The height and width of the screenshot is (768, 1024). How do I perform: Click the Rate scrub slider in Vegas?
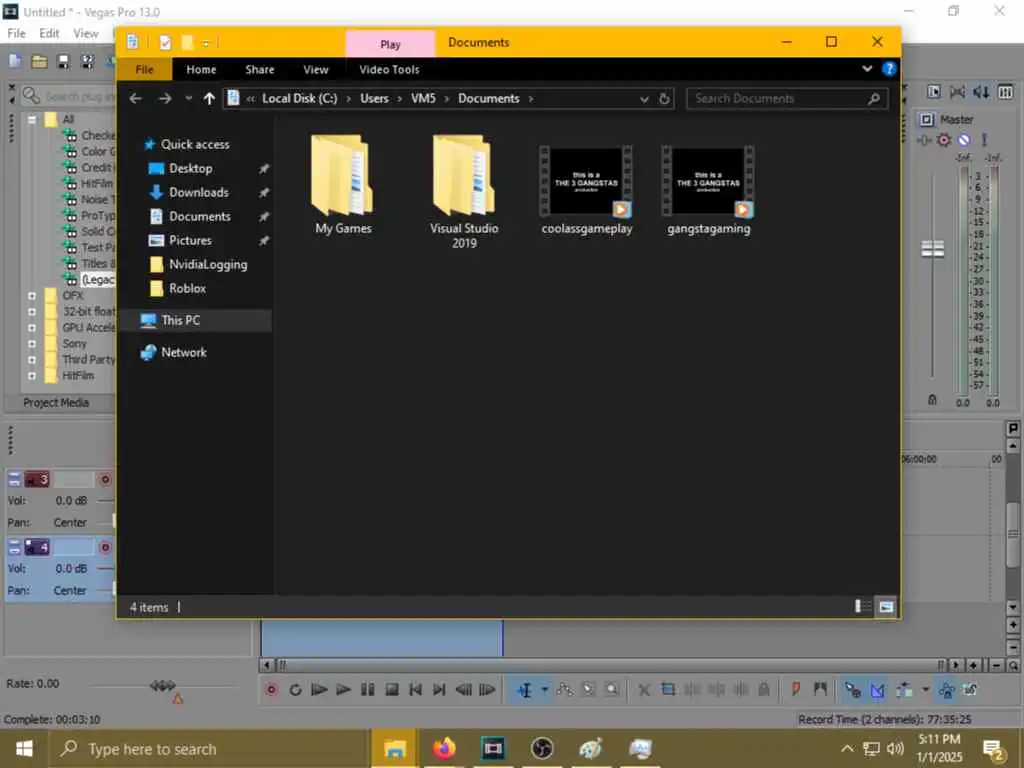(x=163, y=685)
